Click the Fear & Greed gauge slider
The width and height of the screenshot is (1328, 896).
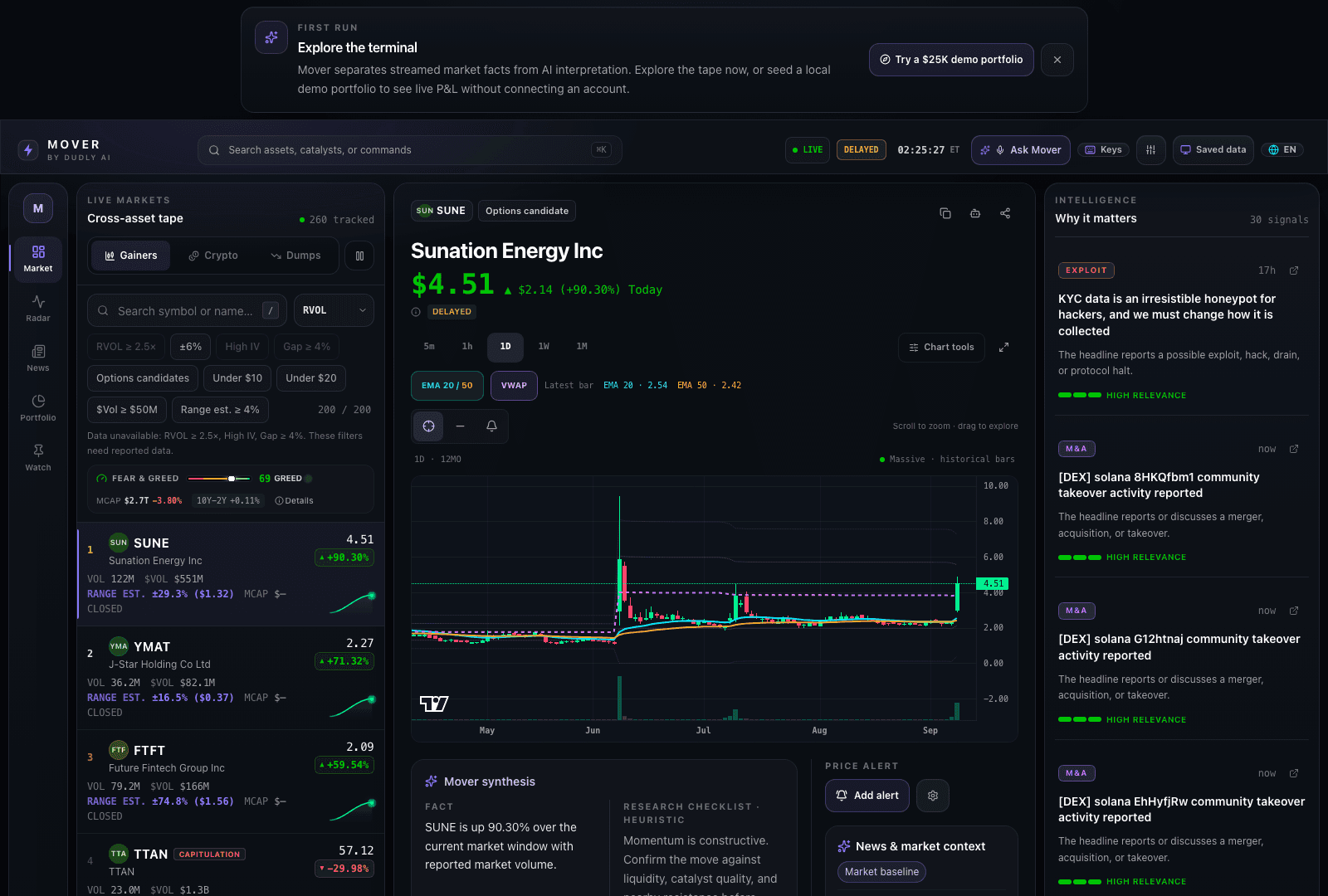(219, 479)
